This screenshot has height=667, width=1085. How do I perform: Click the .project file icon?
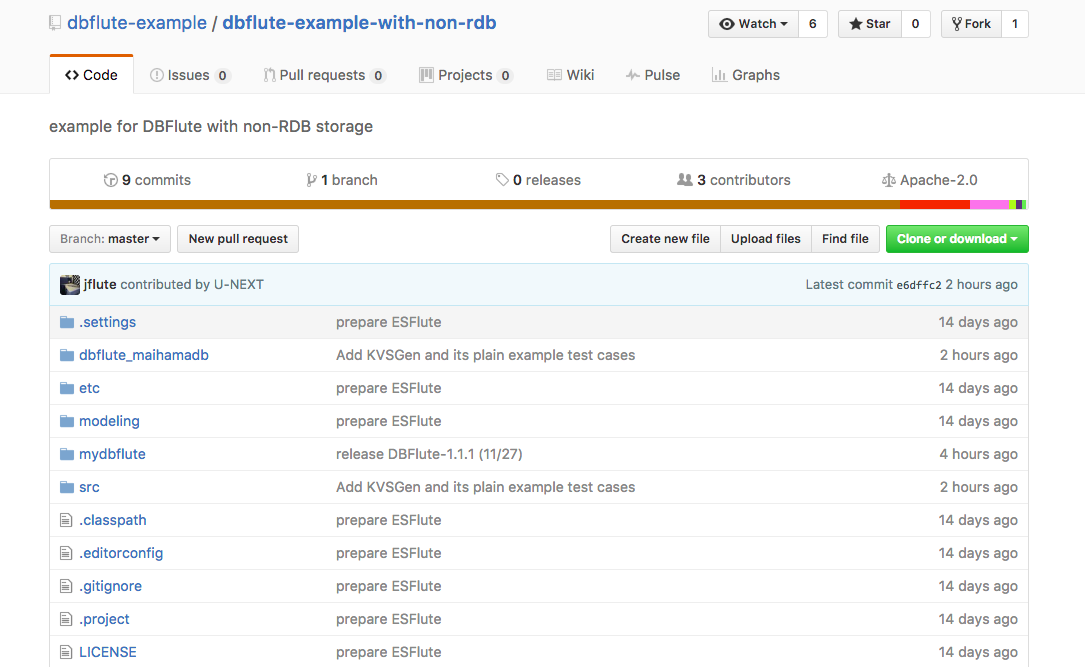click(x=66, y=619)
